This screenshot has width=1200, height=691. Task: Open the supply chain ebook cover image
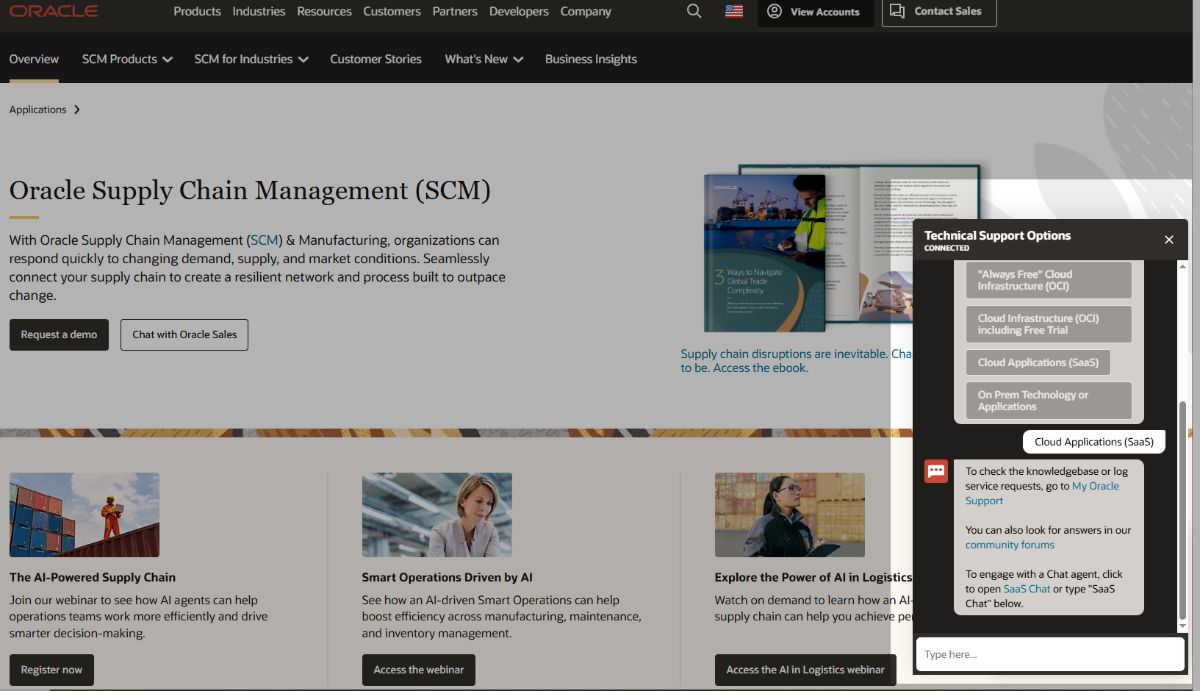[765, 253]
